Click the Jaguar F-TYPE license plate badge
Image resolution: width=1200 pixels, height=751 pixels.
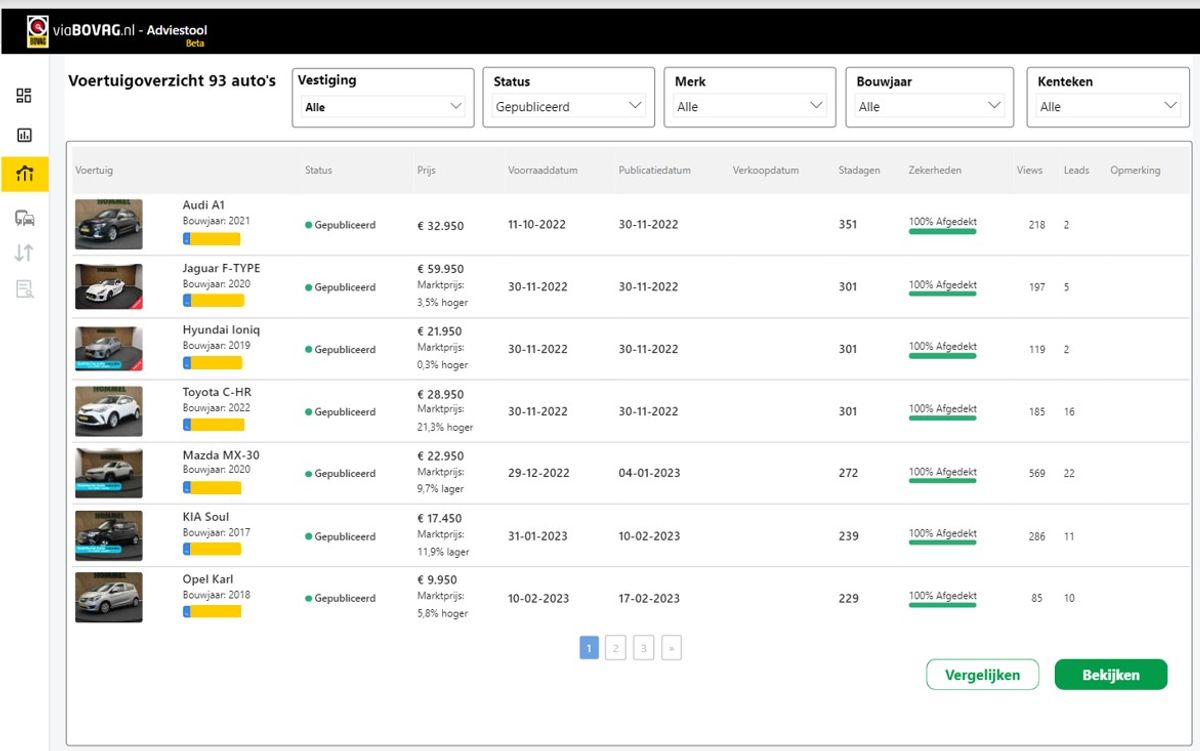(x=212, y=301)
